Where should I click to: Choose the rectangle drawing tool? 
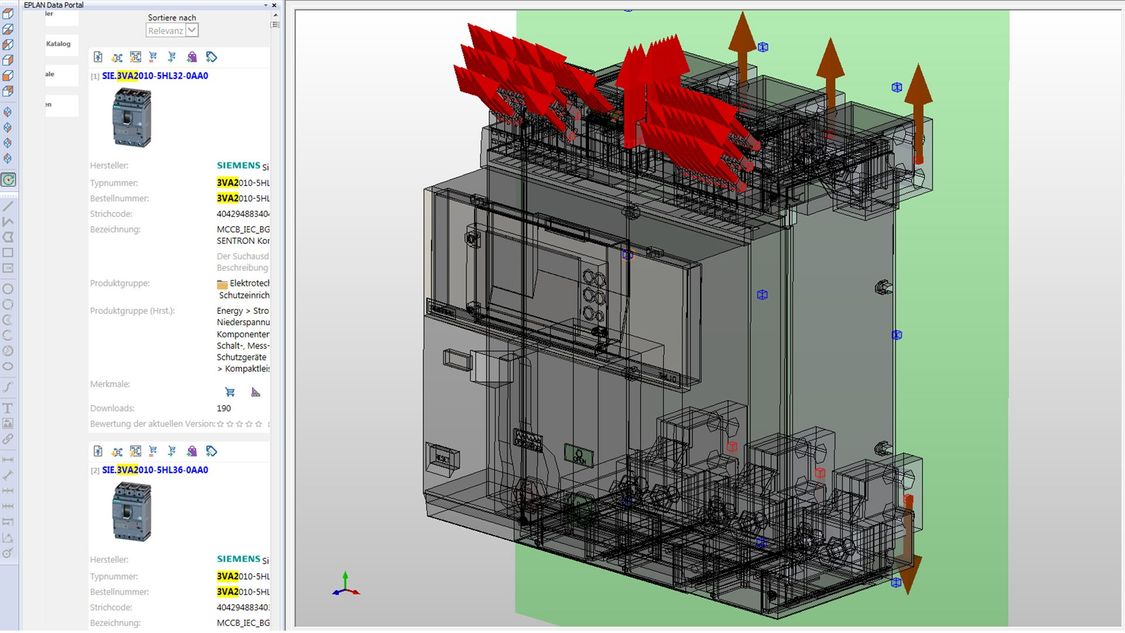click(8, 253)
